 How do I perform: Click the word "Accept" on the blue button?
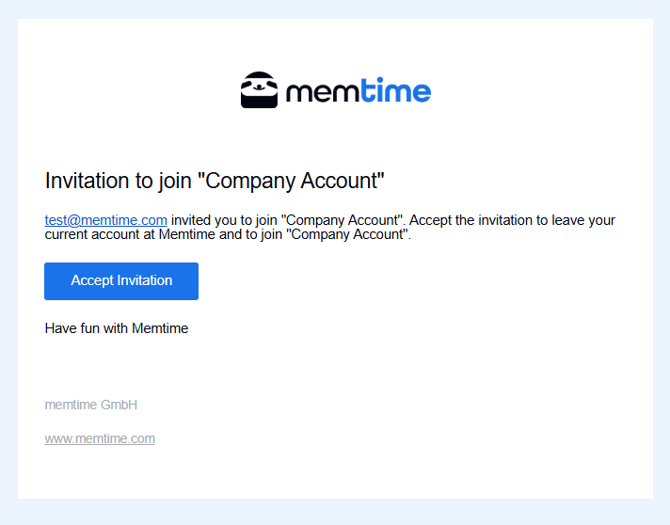[93, 281]
